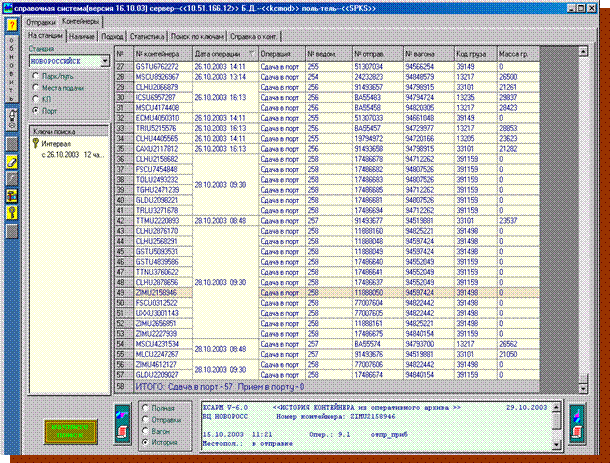Select container cell "GSTU6762272"
This screenshot has width=610, height=463.
point(163,67)
